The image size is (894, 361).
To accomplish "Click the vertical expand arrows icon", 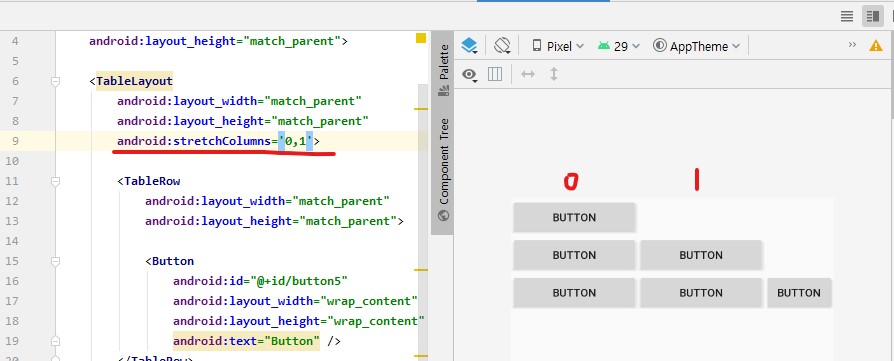I will pos(554,74).
